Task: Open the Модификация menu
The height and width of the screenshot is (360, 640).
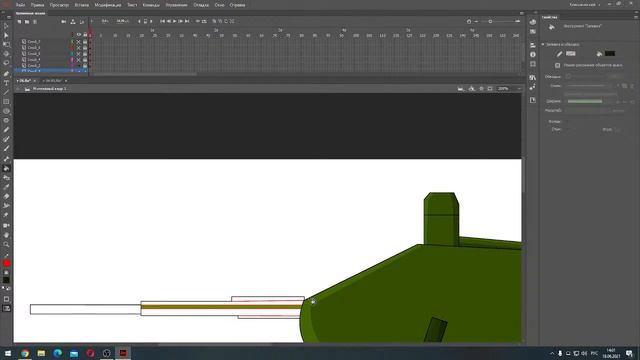Action: click(x=108, y=5)
